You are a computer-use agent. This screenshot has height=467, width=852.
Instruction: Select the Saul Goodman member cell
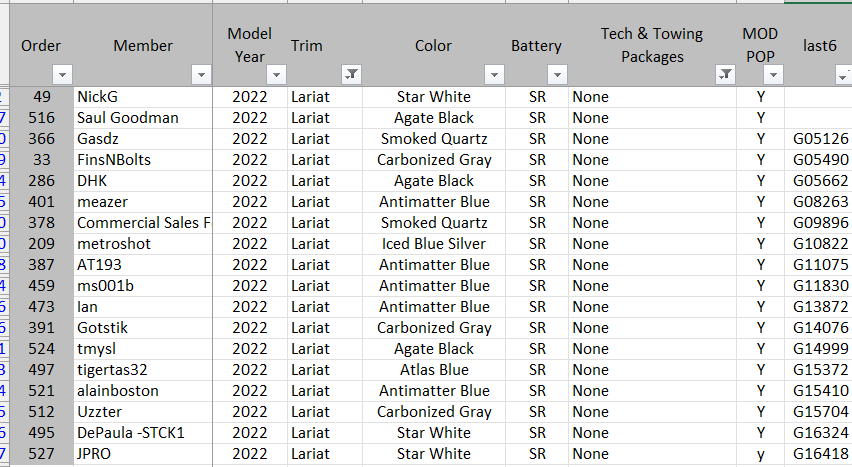[x=143, y=118]
